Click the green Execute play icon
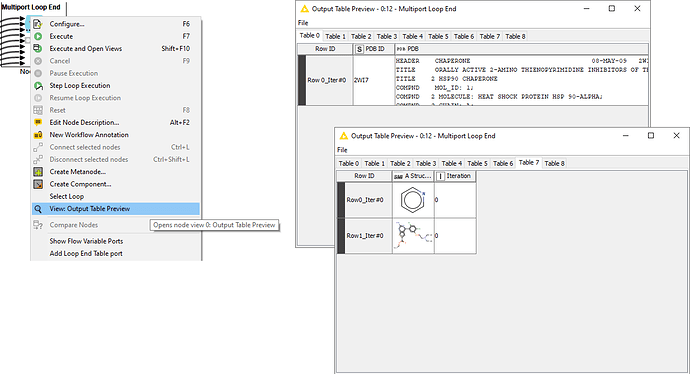The width and height of the screenshot is (690, 374). click(x=38, y=36)
